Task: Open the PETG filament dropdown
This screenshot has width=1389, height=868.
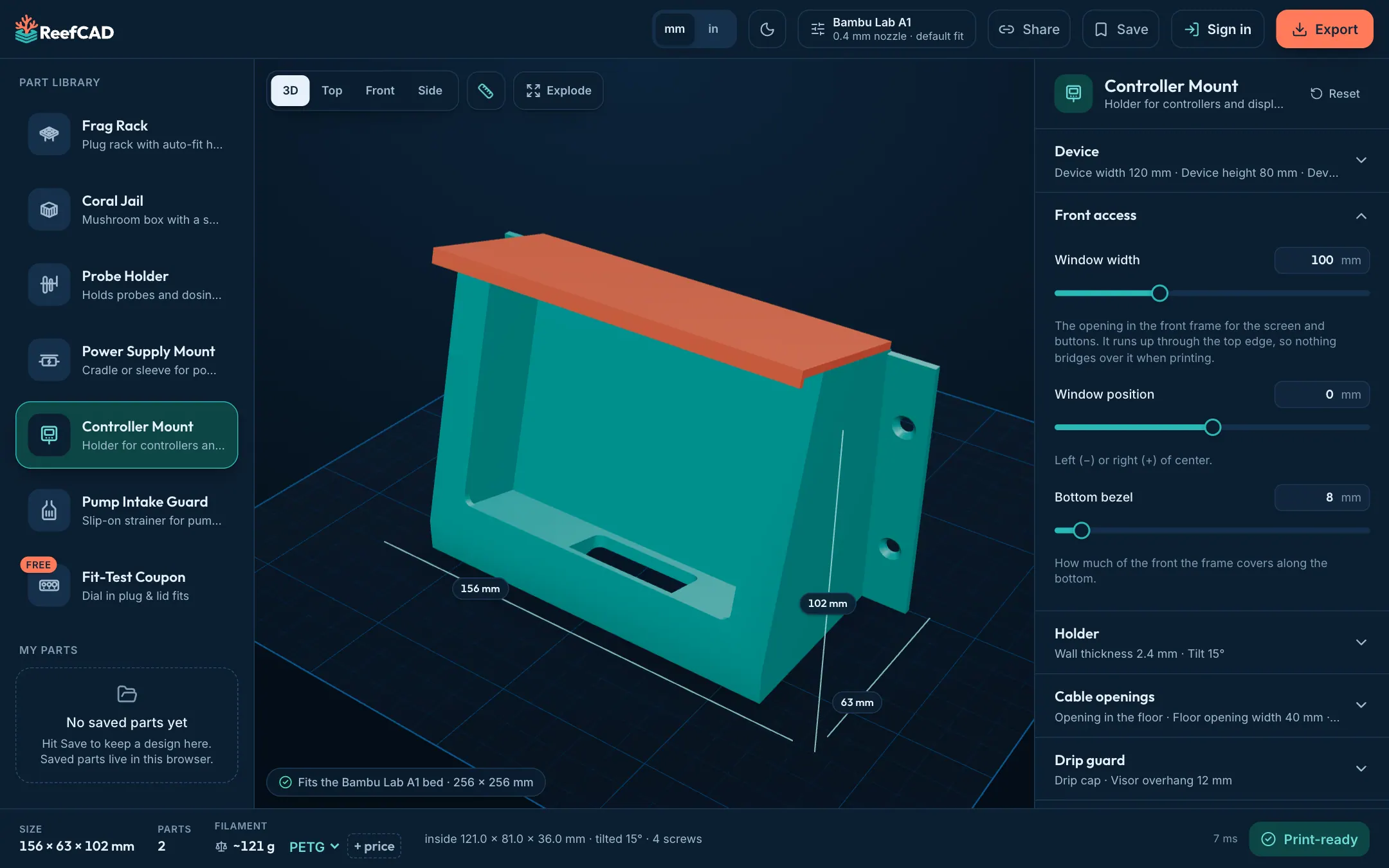Action: pos(314,846)
